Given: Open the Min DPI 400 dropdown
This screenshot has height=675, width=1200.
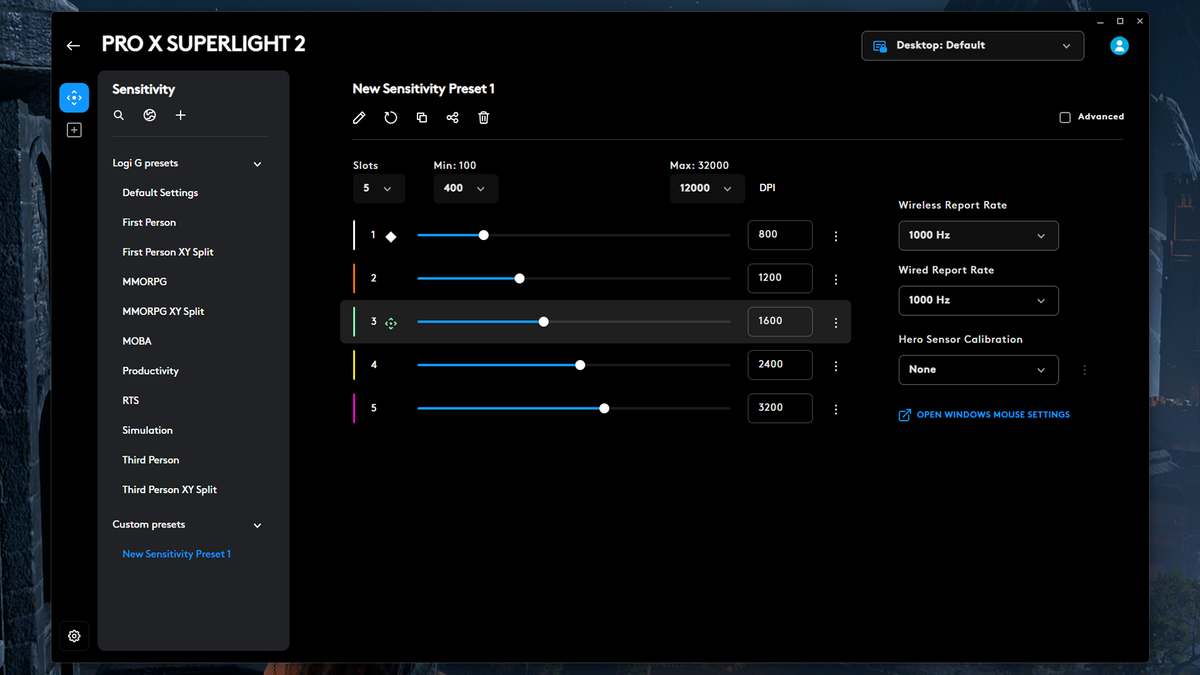Looking at the screenshot, I should pyautogui.click(x=466, y=188).
